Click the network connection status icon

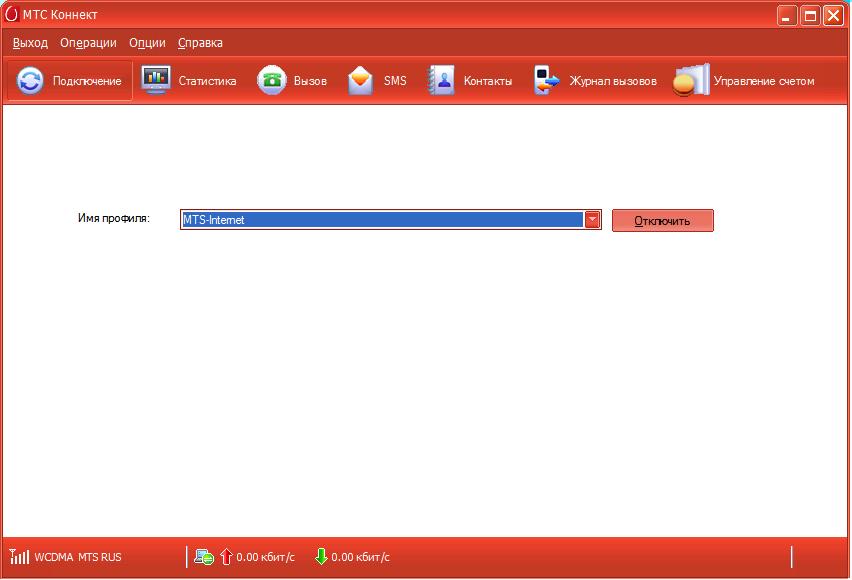[x=204, y=557]
